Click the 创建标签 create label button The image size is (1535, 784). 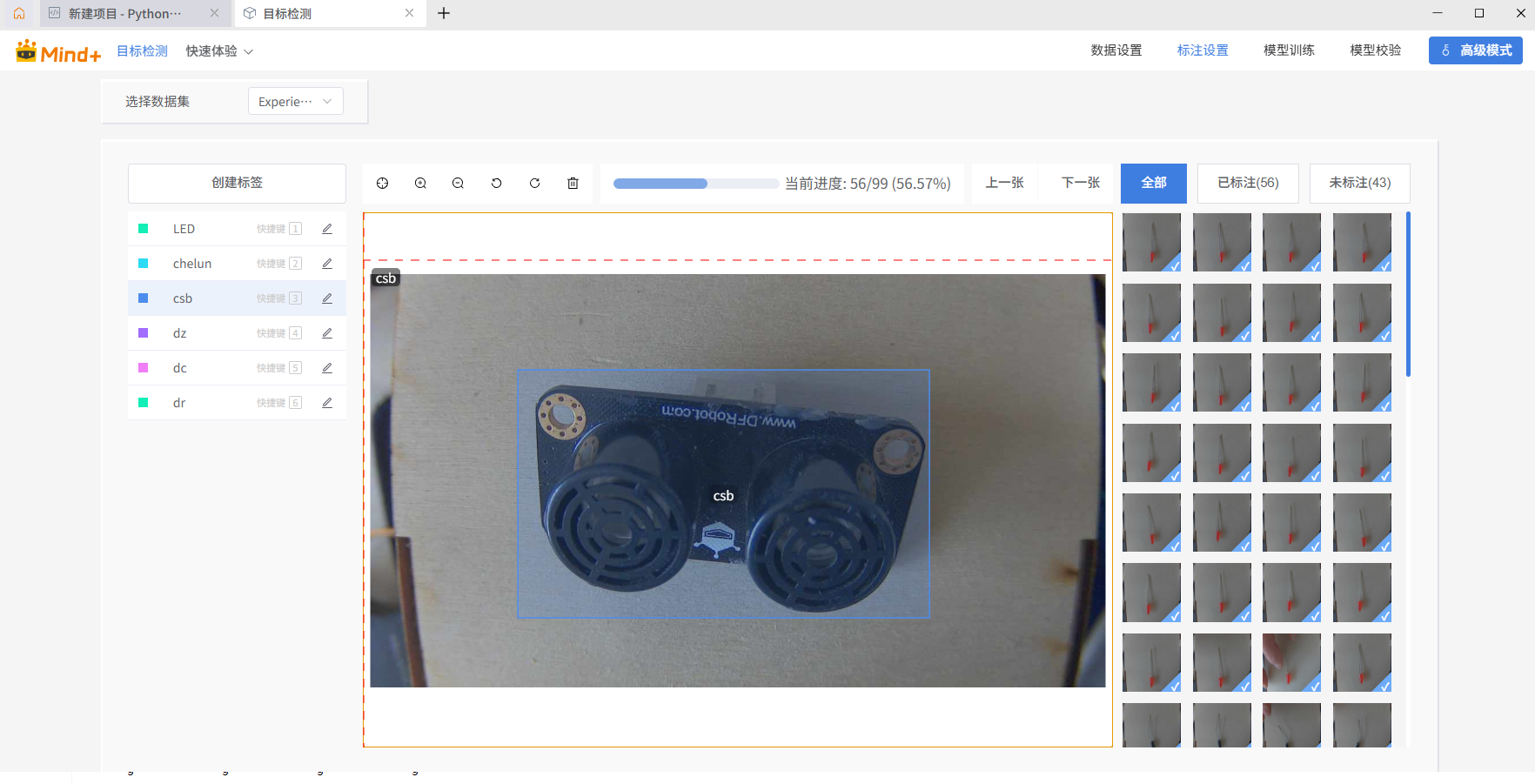[236, 183]
